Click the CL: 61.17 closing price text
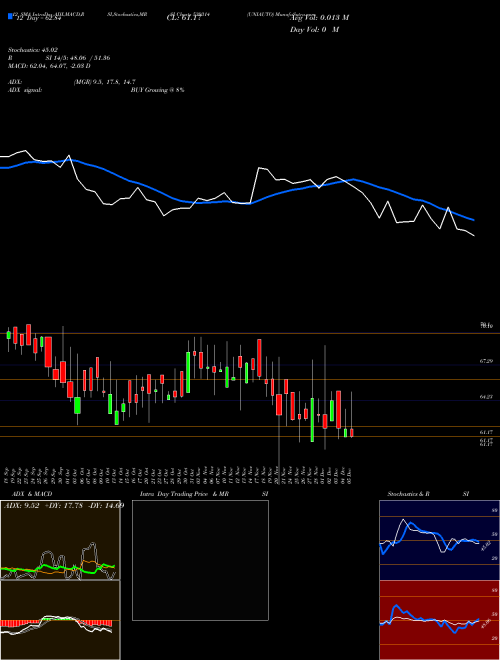Viewport: 500px width, 660px height. [185, 18]
